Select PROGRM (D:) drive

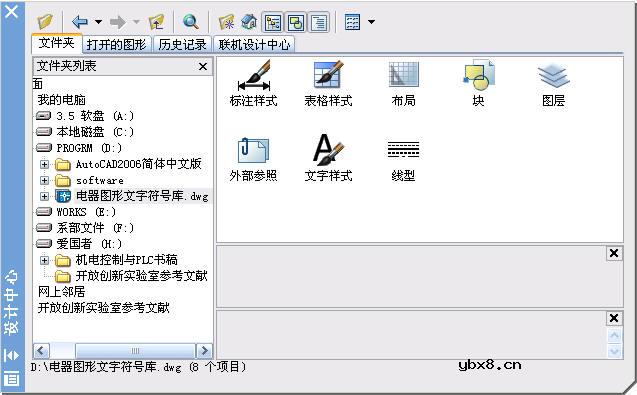point(79,148)
